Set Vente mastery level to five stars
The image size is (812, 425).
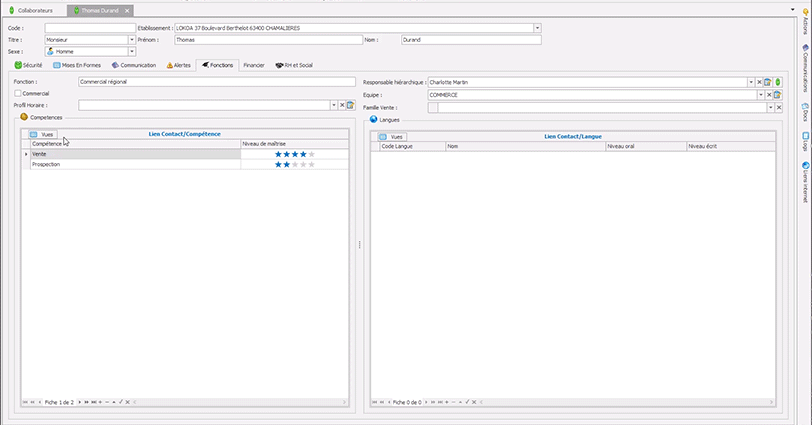pyautogui.click(x=311, y=154)
